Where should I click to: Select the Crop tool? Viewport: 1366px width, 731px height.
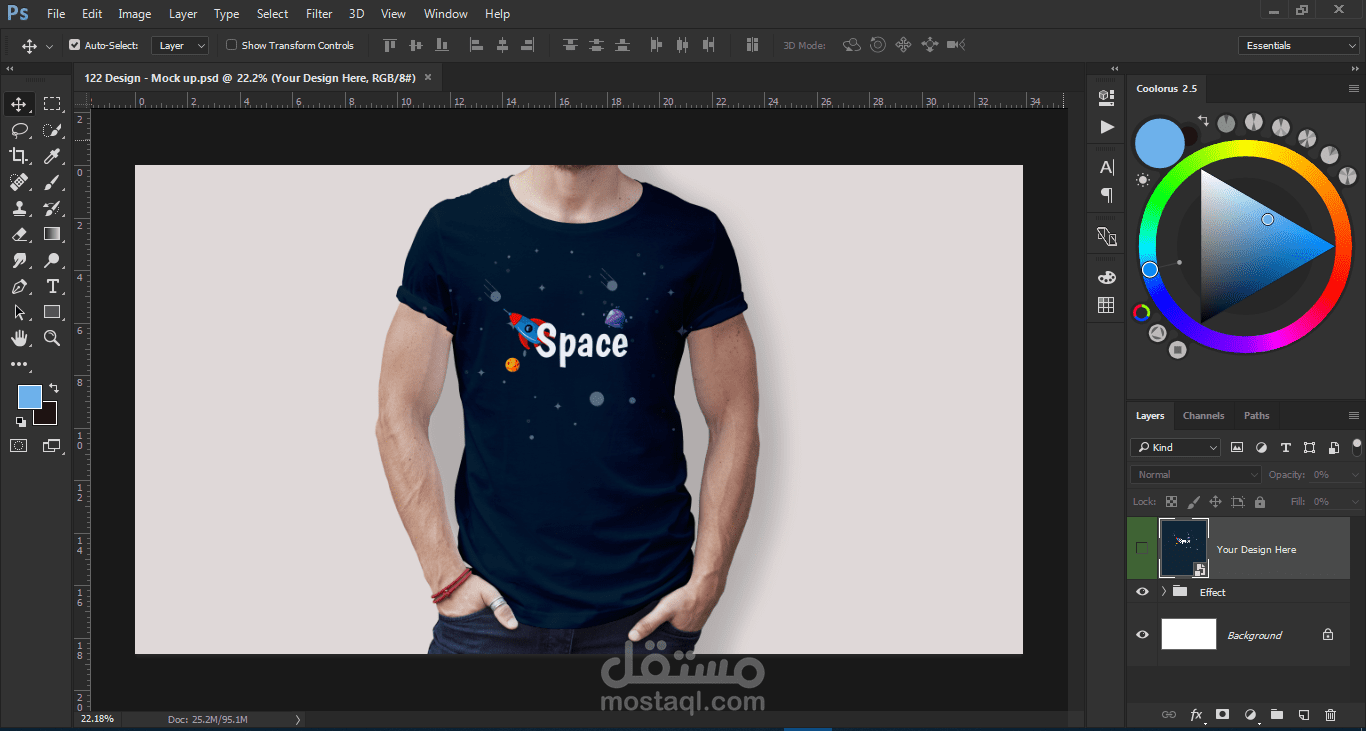click(19, 155)
